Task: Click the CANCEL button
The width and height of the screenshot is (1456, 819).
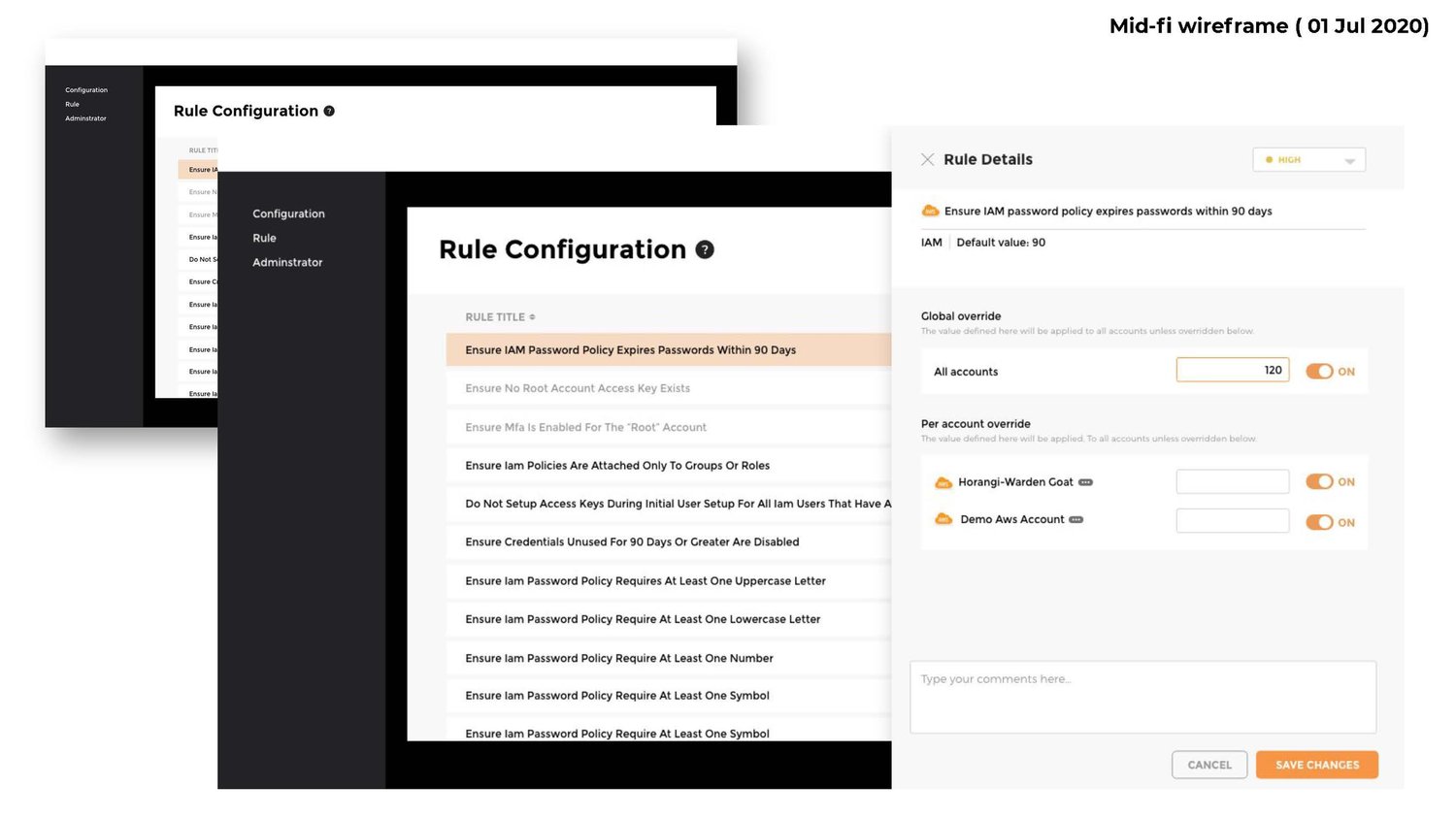Action: (x=1208, y=765)
